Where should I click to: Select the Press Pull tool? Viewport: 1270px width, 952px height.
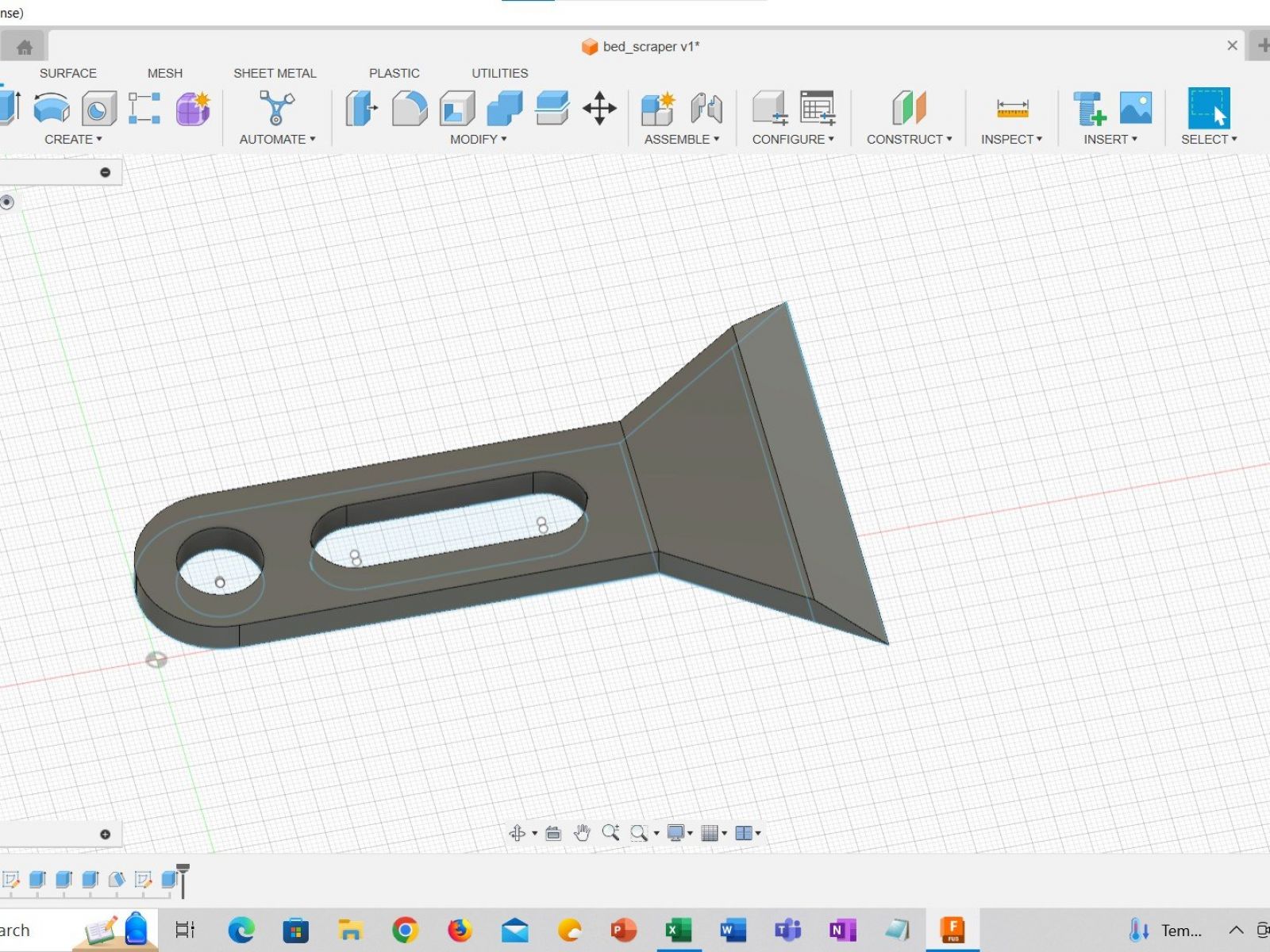coord(361,109)
